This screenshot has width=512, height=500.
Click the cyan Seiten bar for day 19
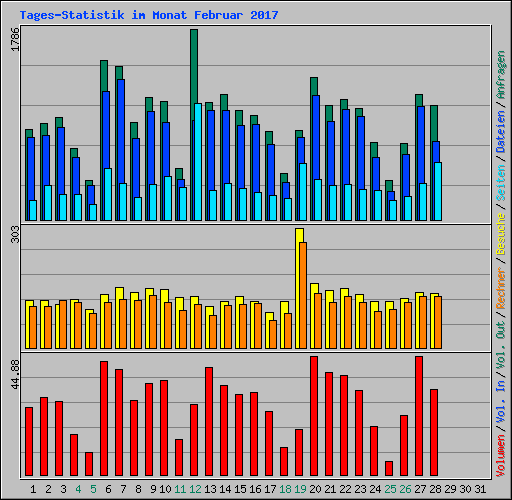point(303,192)
